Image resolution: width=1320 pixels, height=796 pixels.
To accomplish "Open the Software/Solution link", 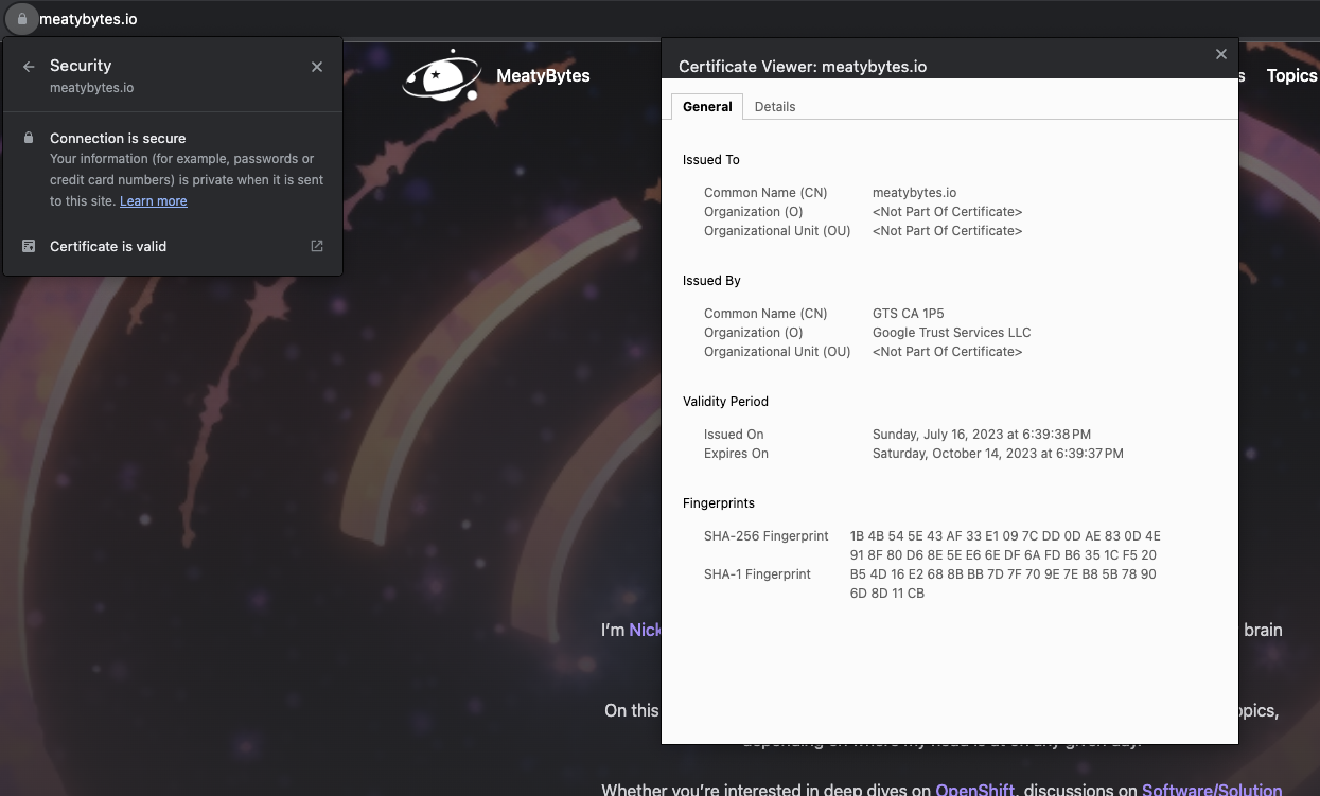I will [1213, 790].
